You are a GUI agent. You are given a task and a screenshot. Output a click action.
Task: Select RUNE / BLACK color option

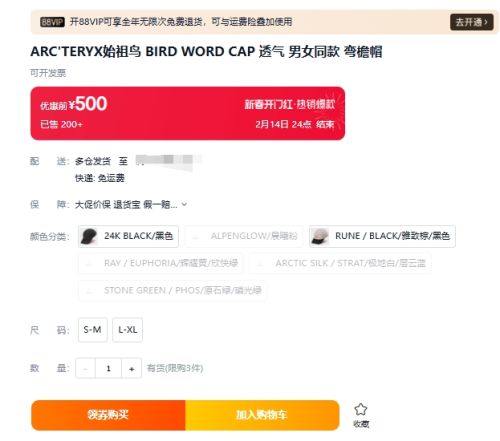382,236
